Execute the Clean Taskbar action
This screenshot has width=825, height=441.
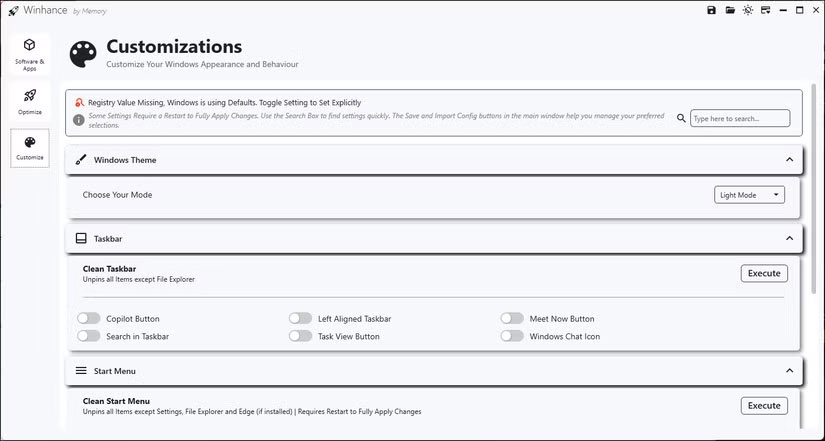point(764,273)
